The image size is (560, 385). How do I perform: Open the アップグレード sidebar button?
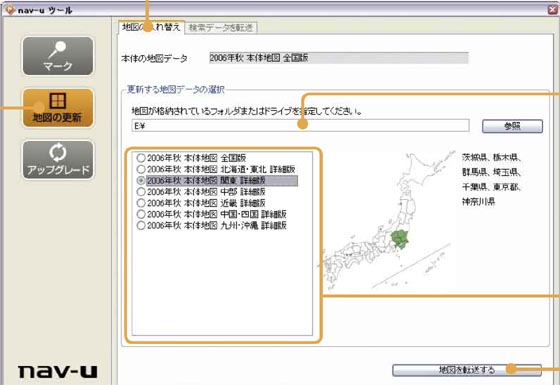(x=58, y=160)
